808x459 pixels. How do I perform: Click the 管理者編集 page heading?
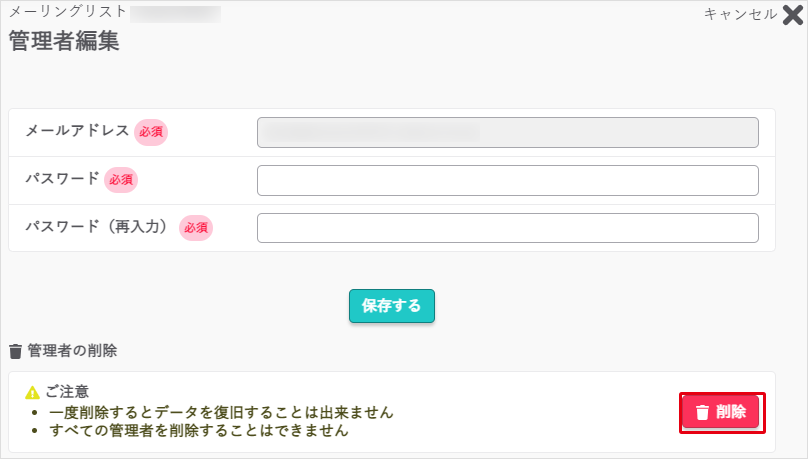click(64, 42)
